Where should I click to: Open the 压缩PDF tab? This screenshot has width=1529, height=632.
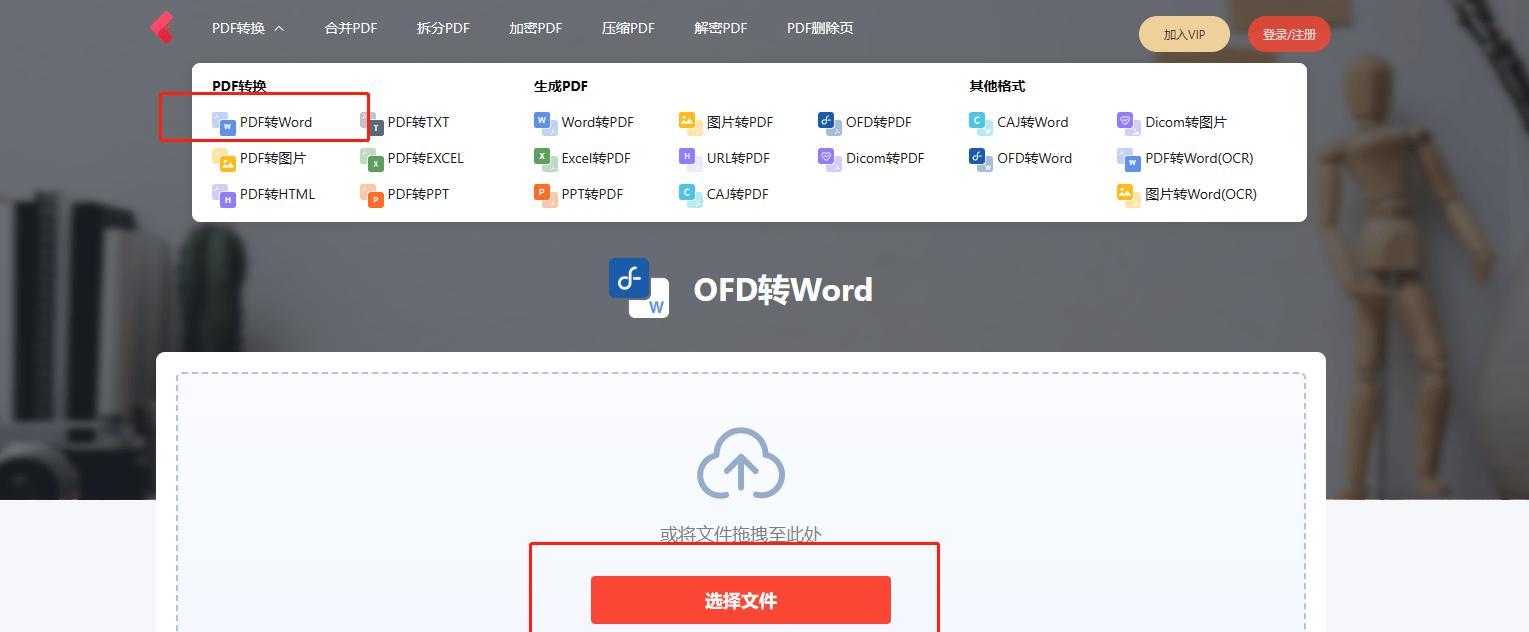pos(628,28)
